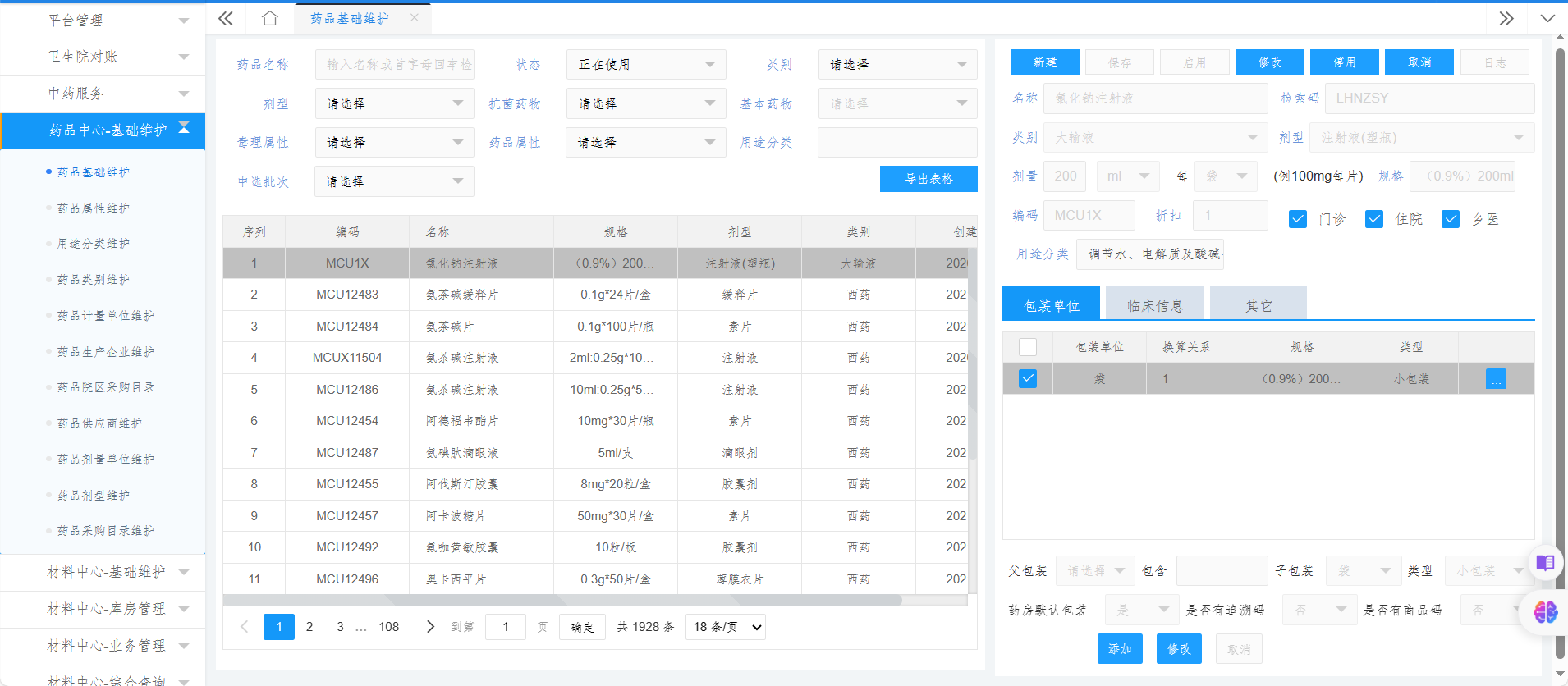Open the floating book guide icon
This screenshot has width=1568, height=686.
point(1545,563)
